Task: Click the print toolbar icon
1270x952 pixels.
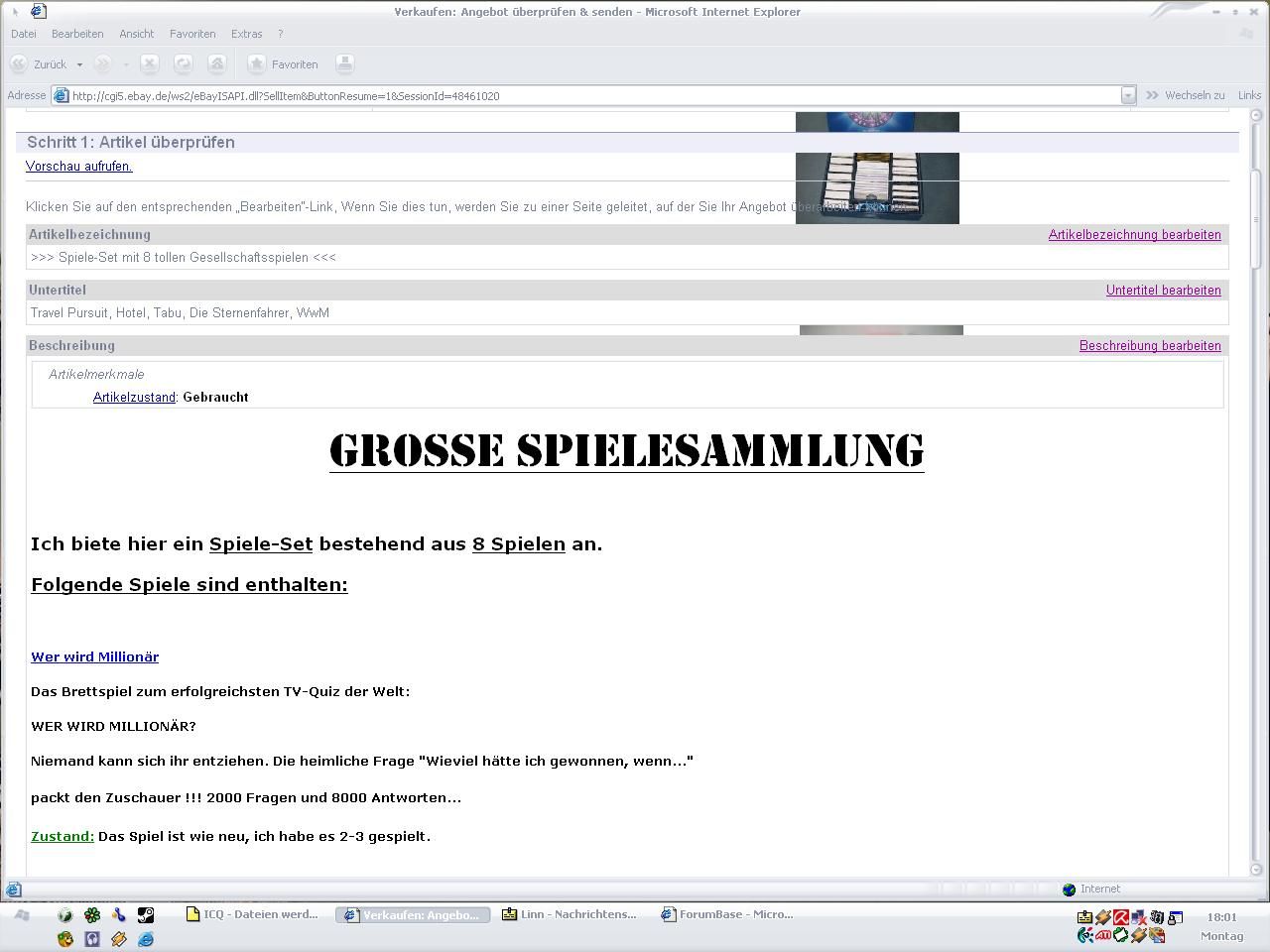Action: coord(344,63)
